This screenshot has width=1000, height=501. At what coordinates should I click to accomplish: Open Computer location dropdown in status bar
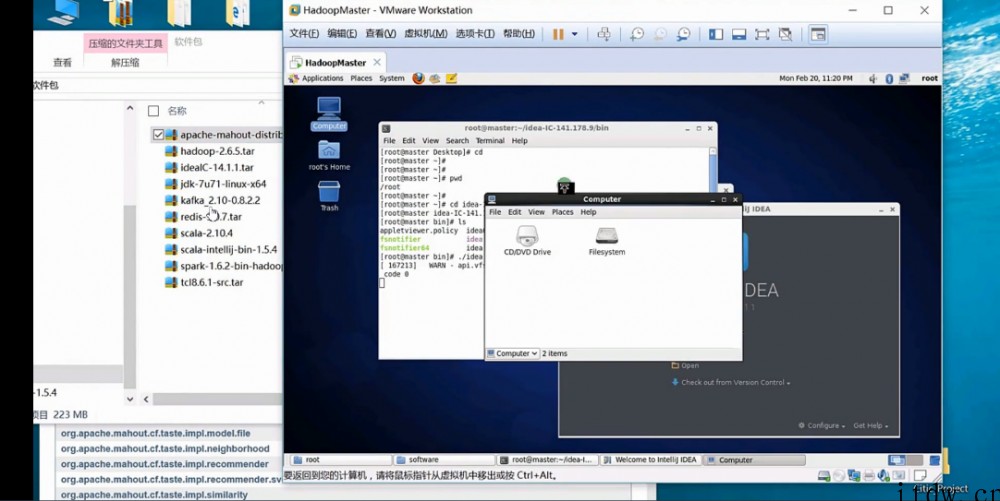[513, 353]
